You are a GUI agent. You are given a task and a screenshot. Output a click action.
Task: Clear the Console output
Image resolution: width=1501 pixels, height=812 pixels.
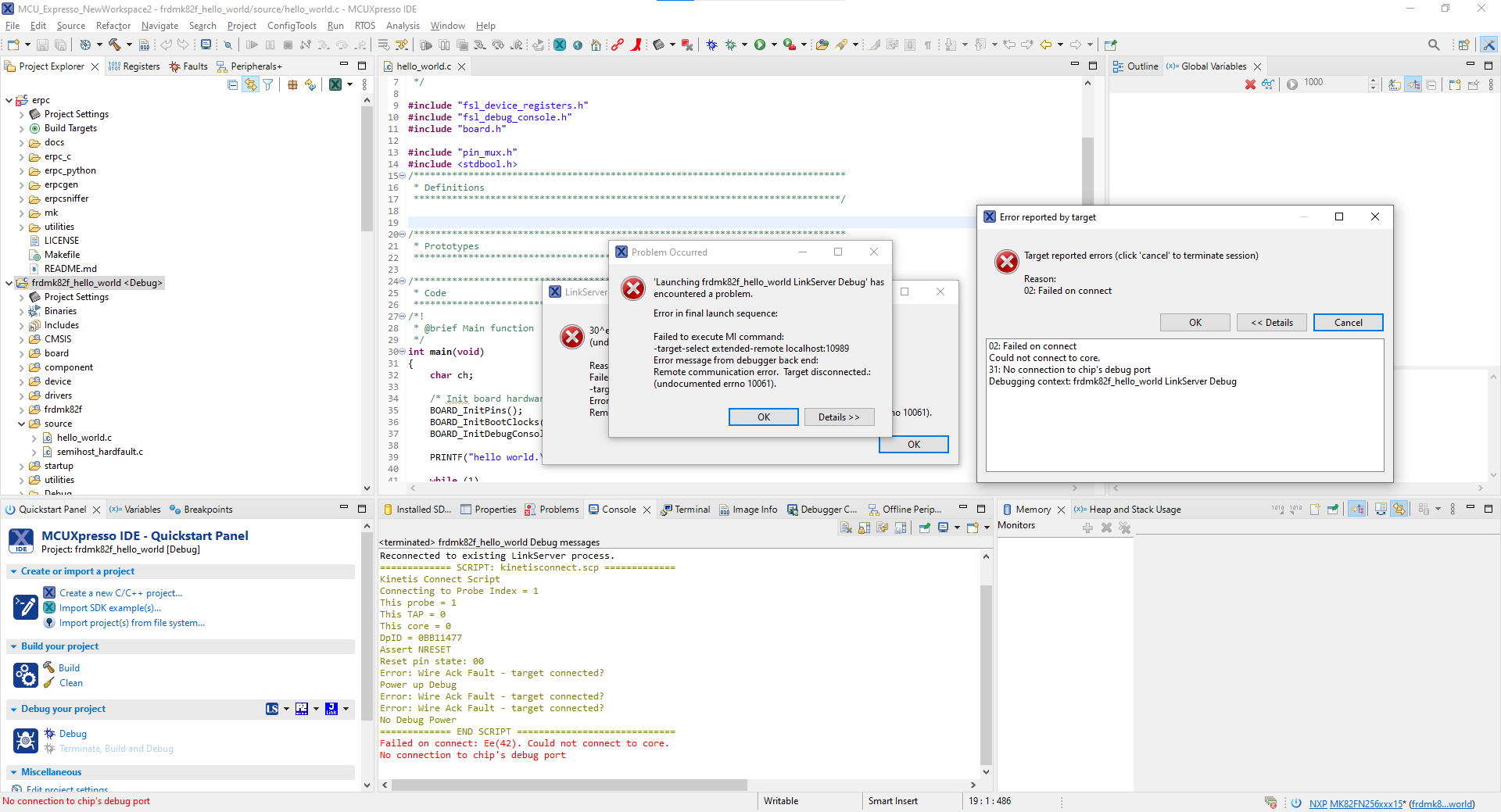coord(846,528)
